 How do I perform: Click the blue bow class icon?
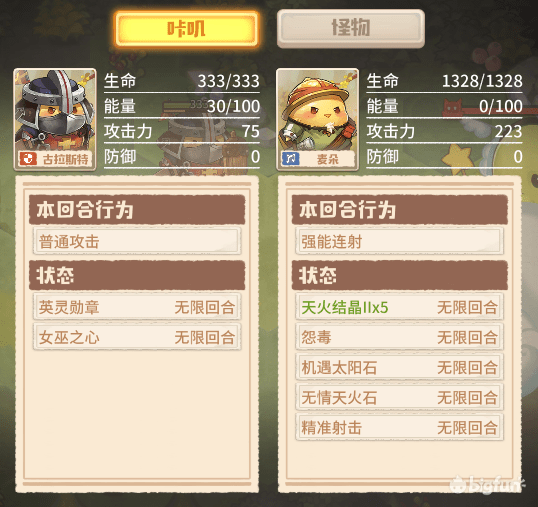click(x=291, y=159)
